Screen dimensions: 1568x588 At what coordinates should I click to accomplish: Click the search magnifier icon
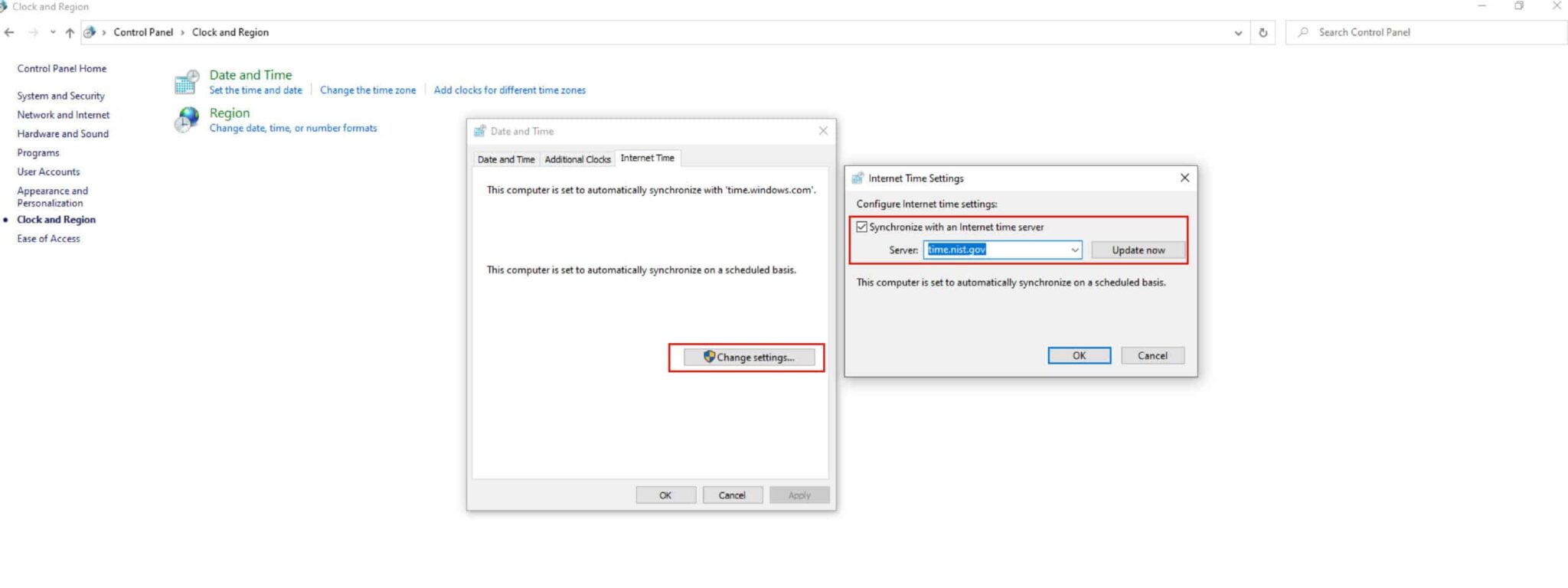1303,32
